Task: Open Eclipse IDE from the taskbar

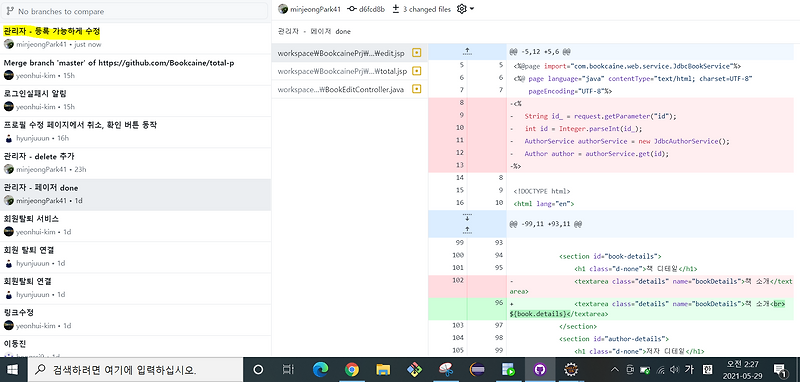Action: point(478,370)
